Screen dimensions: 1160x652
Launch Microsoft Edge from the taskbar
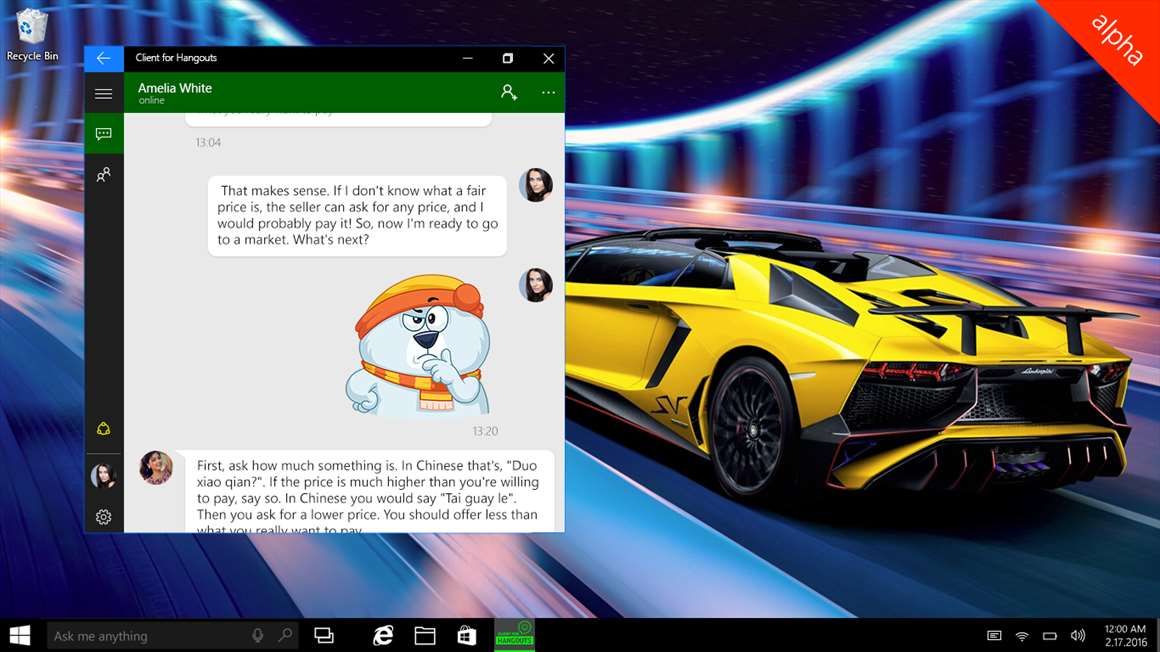pos(382,634)
